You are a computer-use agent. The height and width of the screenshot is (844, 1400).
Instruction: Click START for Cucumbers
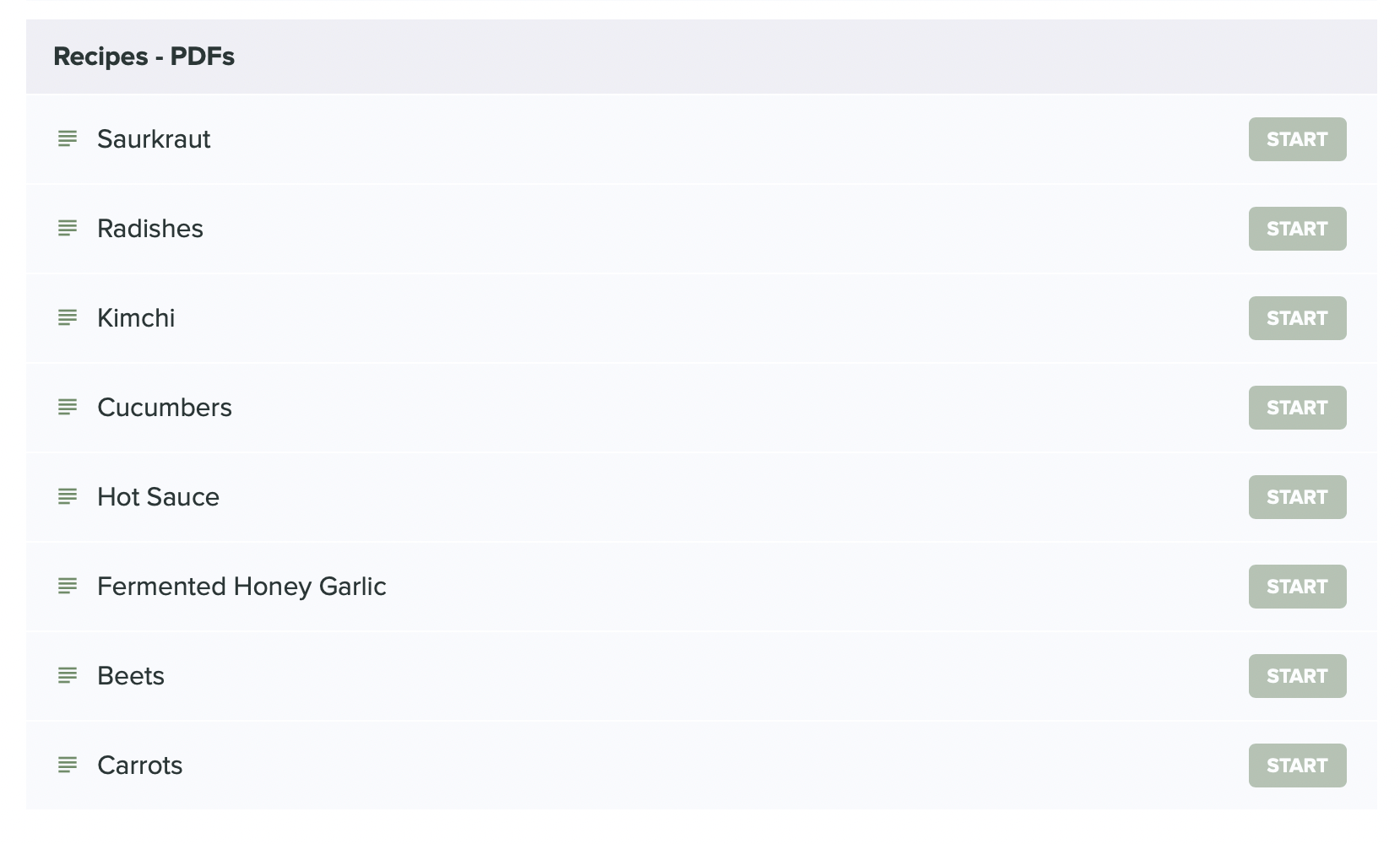pyautogui.click(x=1297, y=408)
